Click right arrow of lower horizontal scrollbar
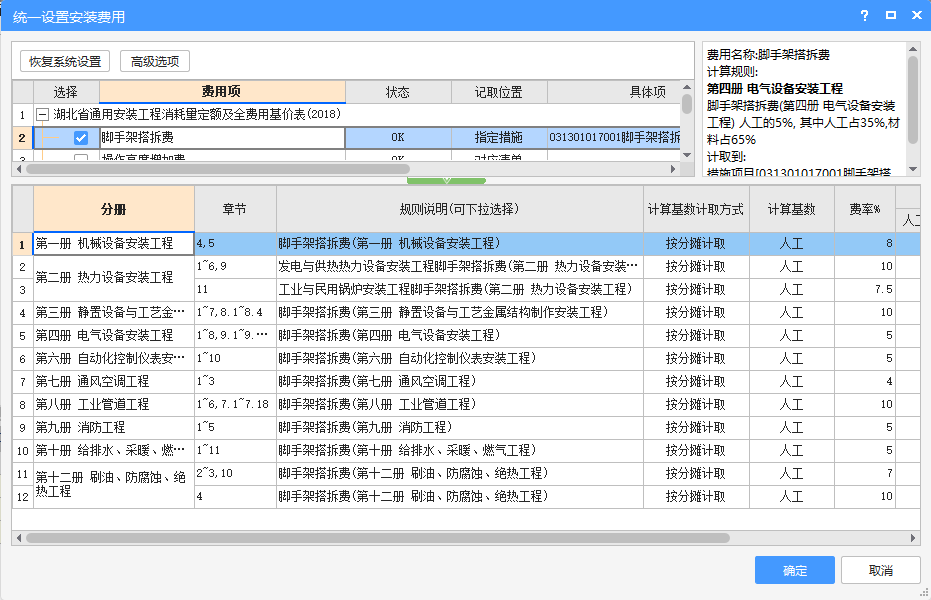Screen dimensions: 931x600 [913, 538]
